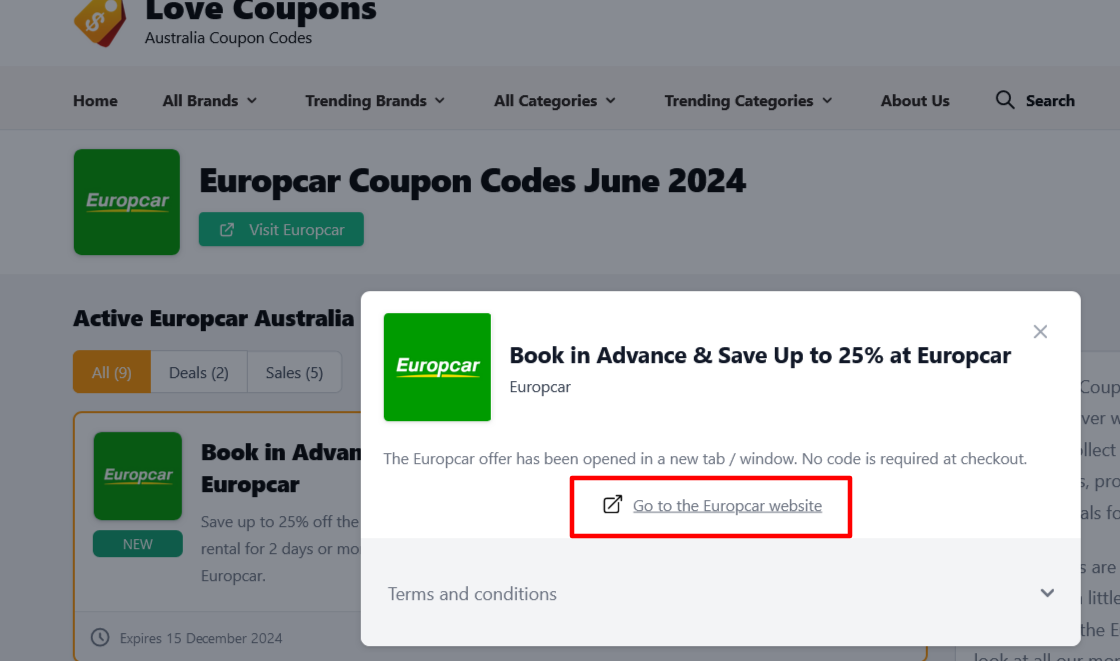Select About Us in the navigation bar
Viewport: 1120px width, 661px height.
[914, 100]
